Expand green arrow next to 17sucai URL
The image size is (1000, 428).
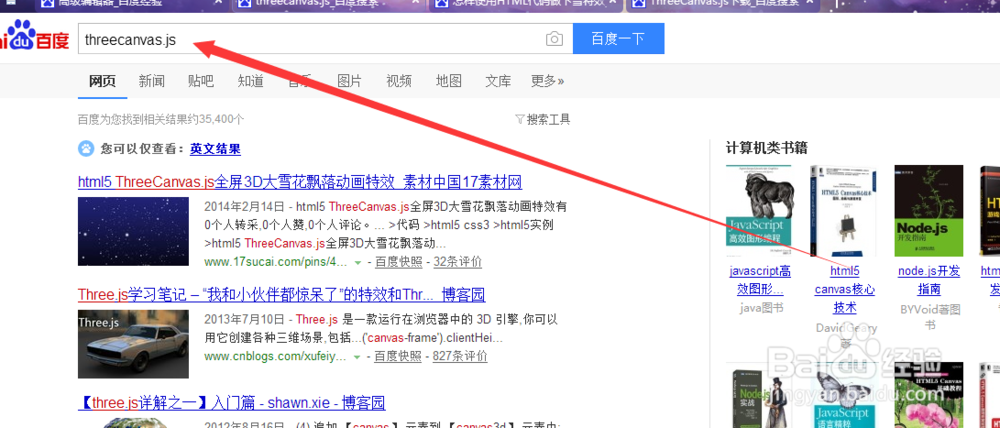pyautogui.click(x=358, y=263)
